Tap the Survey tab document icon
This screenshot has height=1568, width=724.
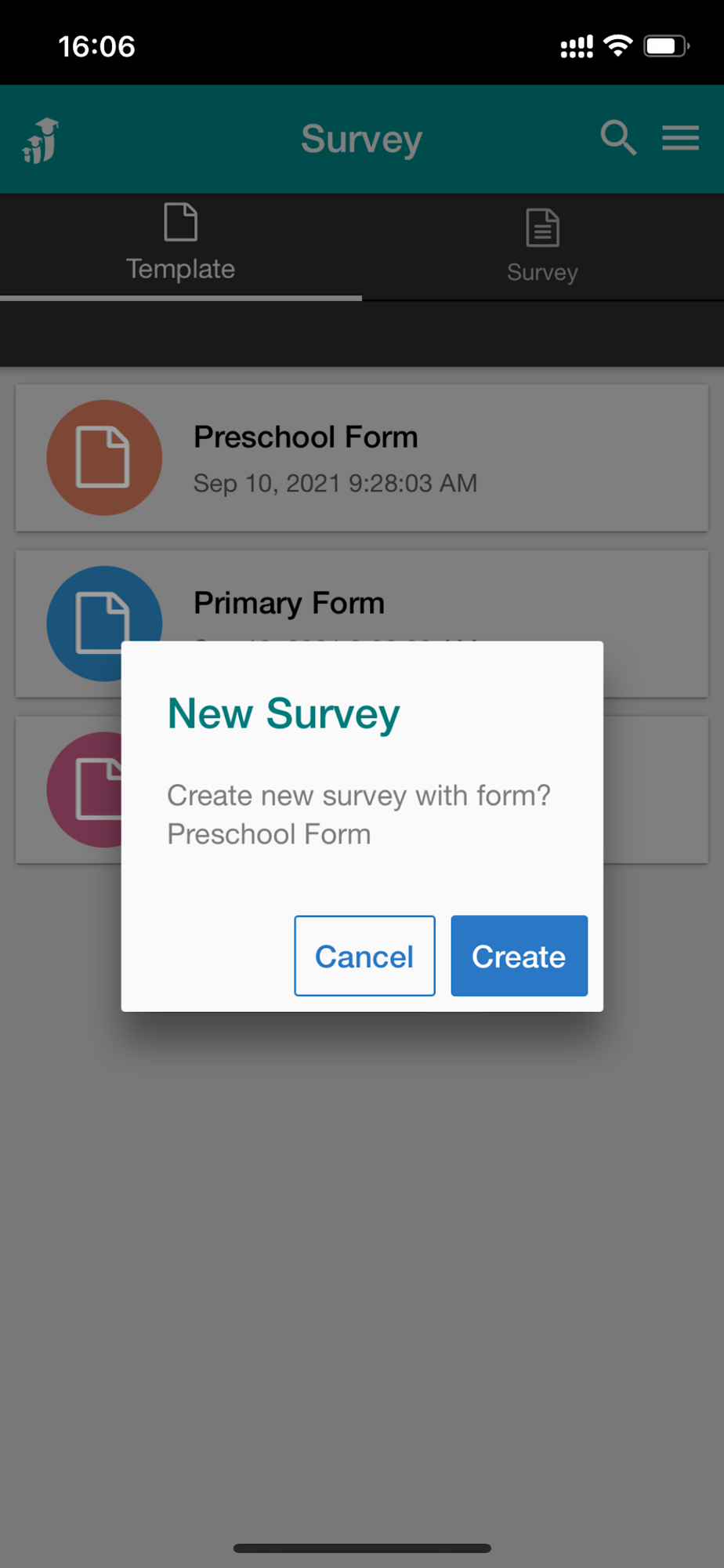(542, 227)
